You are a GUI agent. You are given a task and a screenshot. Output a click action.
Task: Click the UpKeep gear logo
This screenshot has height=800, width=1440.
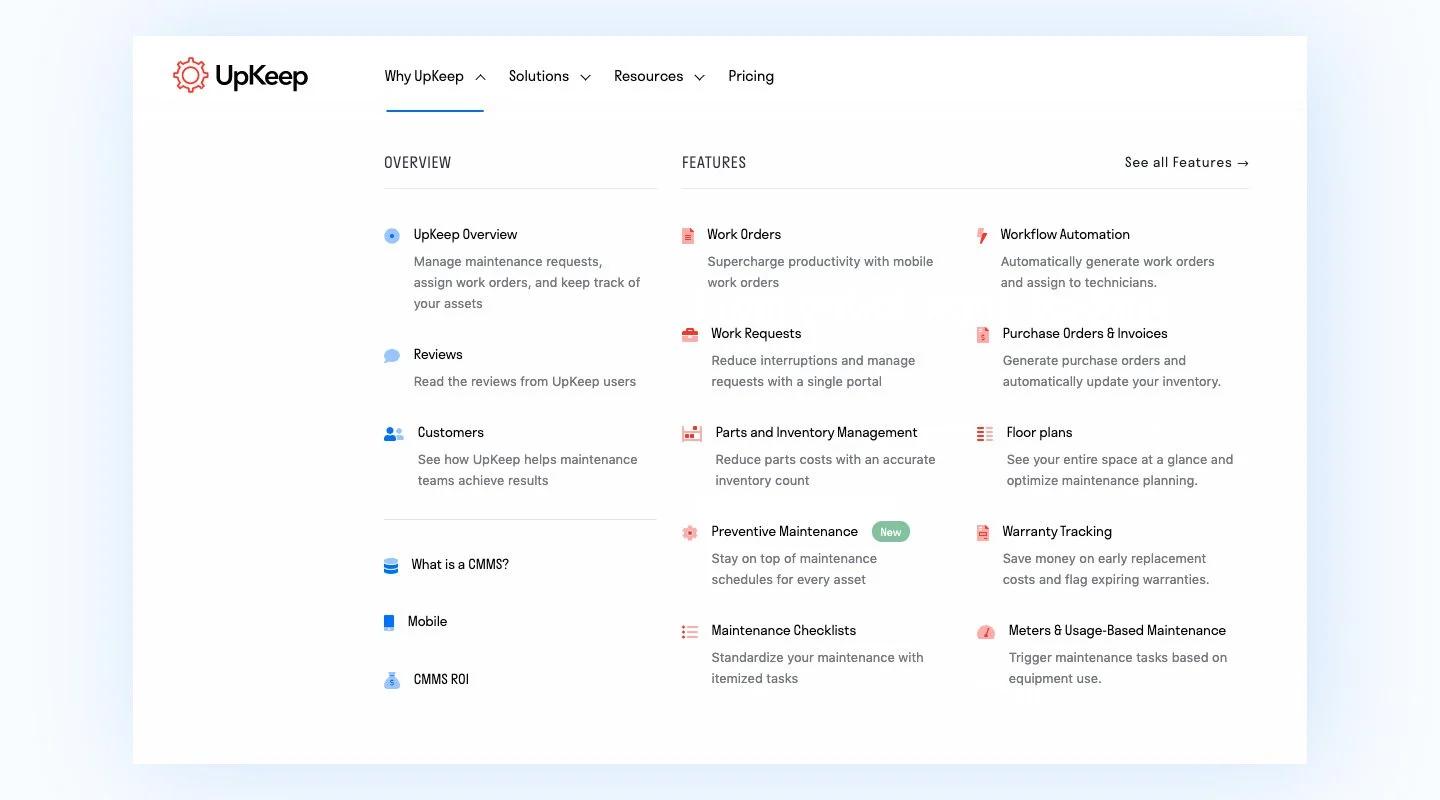pyautogui.click(x=190, y=75)
